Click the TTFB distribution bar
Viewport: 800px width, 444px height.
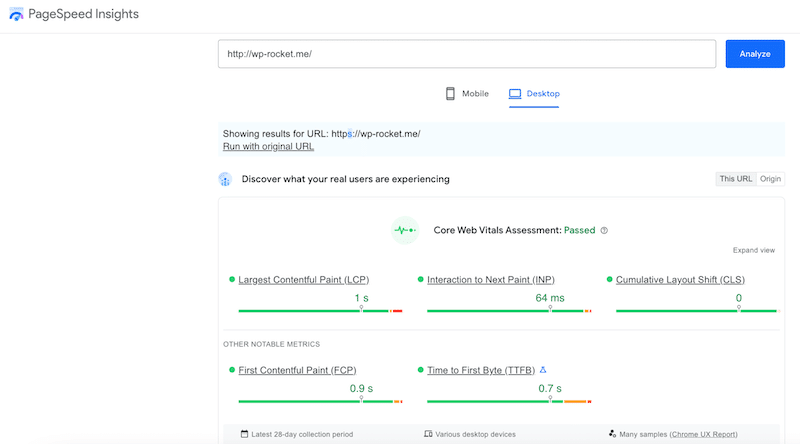point(509,402)
